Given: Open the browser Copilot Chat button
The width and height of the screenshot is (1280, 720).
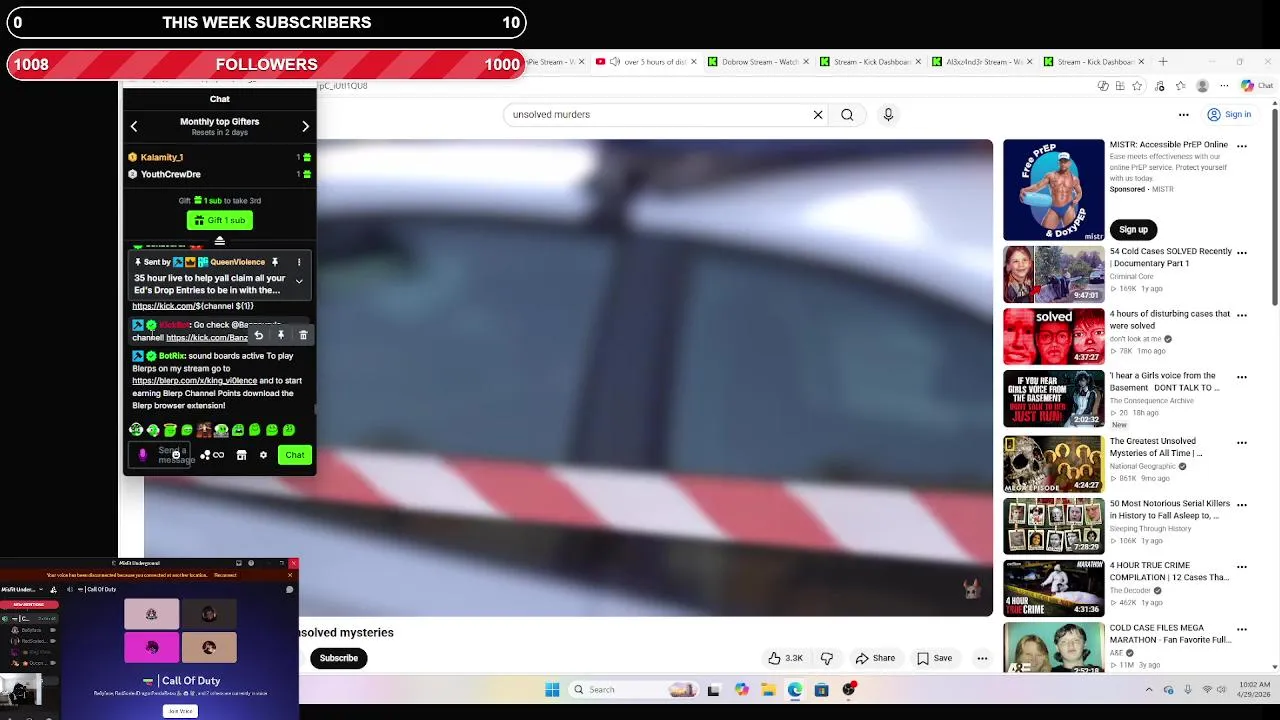Looking at the screenshot, I should [x=1257, y=86].
